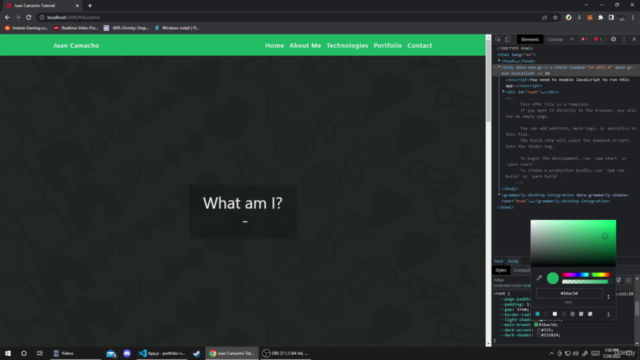Click the color shade gradient area

point(573,243)
